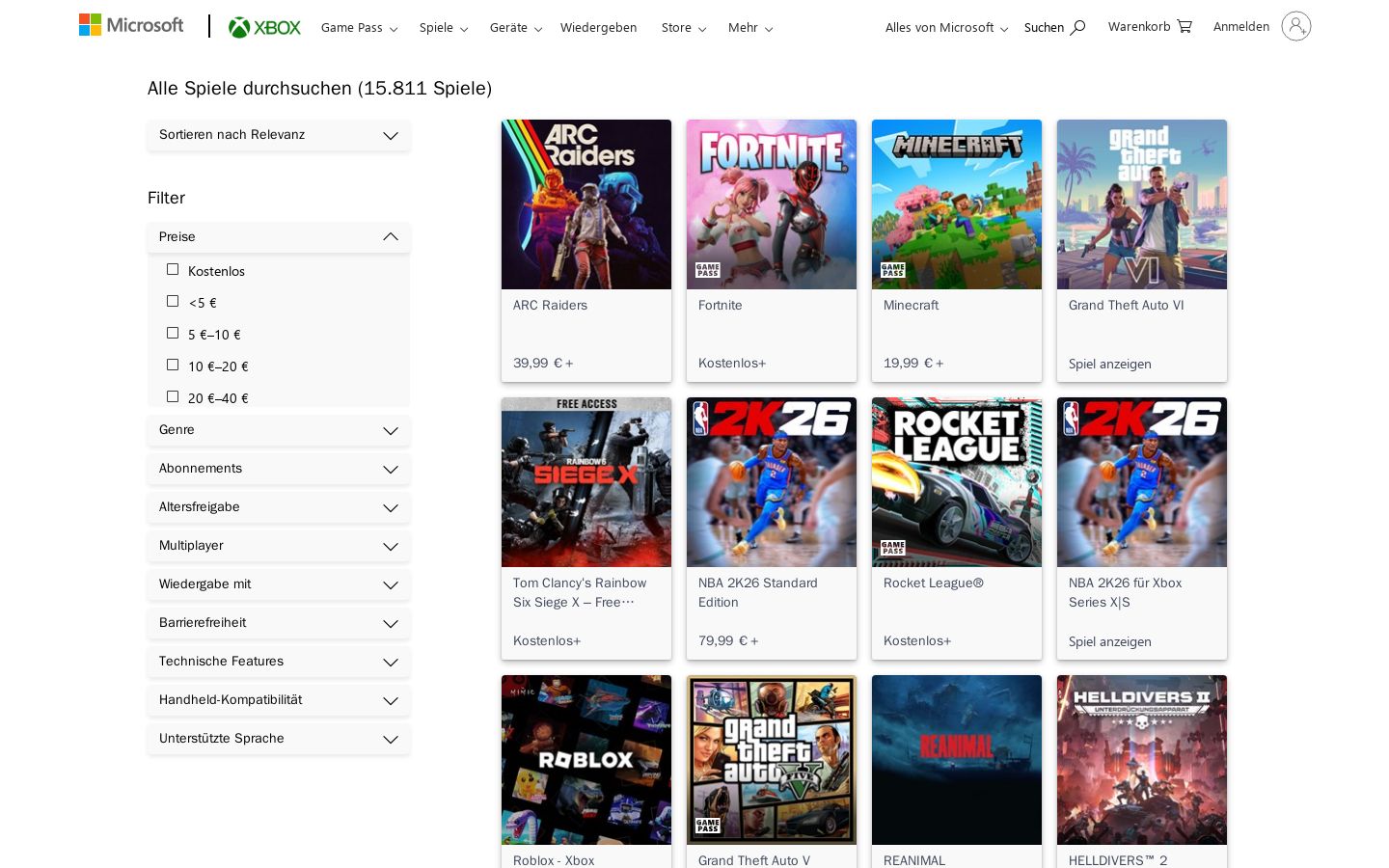Open the ARC Raiders title link

coord(550,306)
